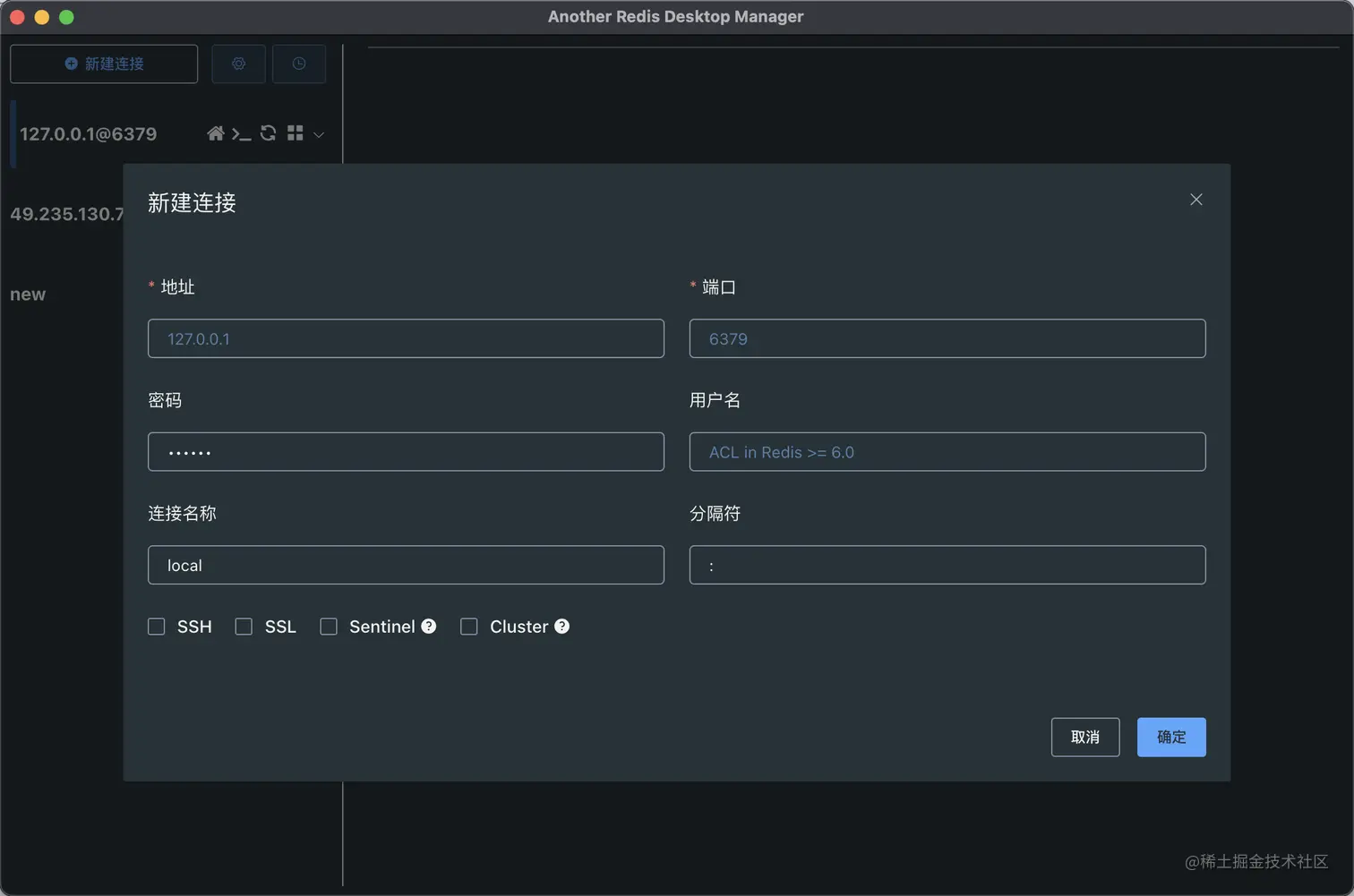Toggle the Cluster checkbox
The image size is (1354, 896).
469,627
